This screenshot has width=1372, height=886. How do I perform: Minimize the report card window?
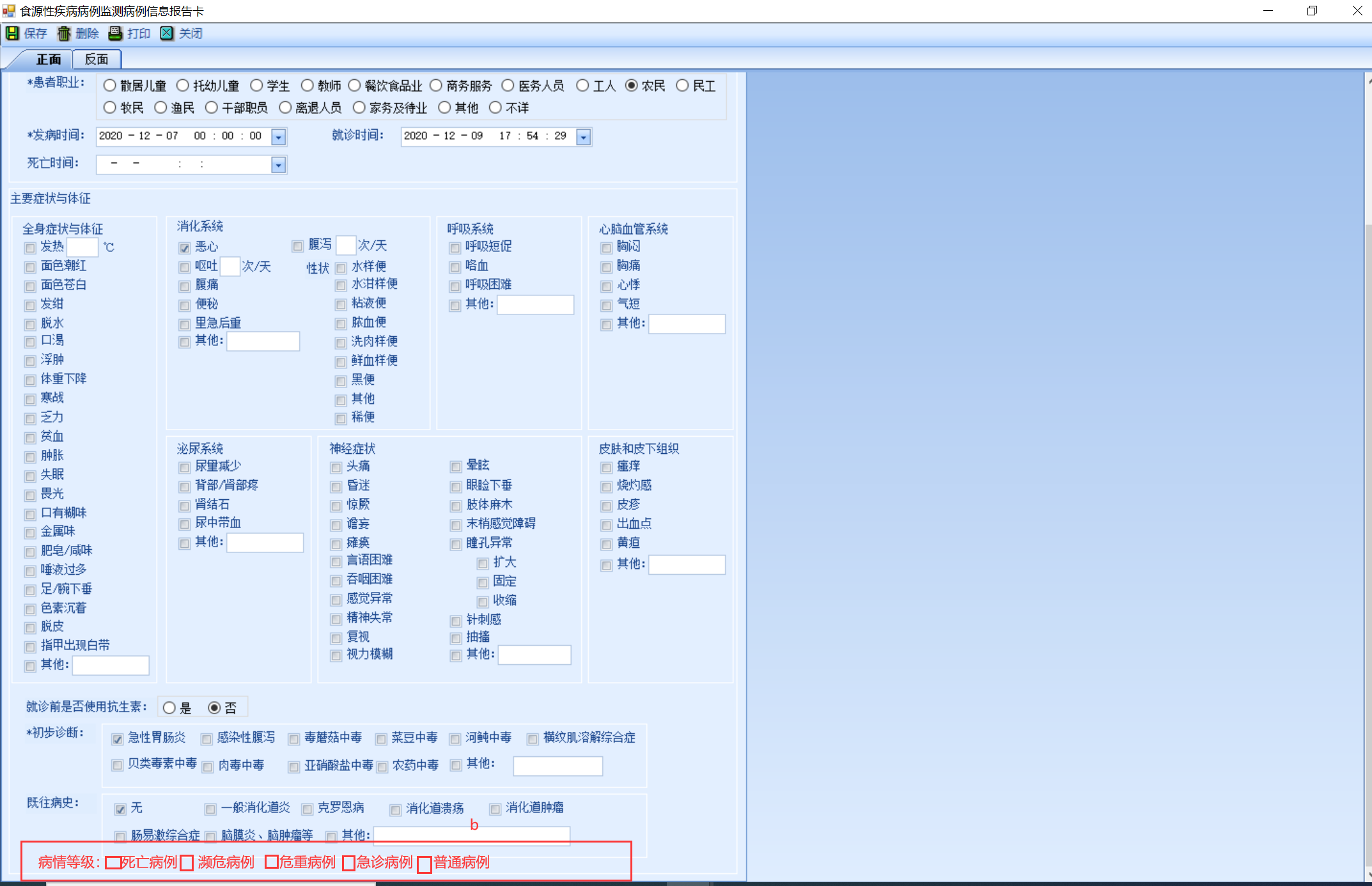click(x=1268, y=11)
